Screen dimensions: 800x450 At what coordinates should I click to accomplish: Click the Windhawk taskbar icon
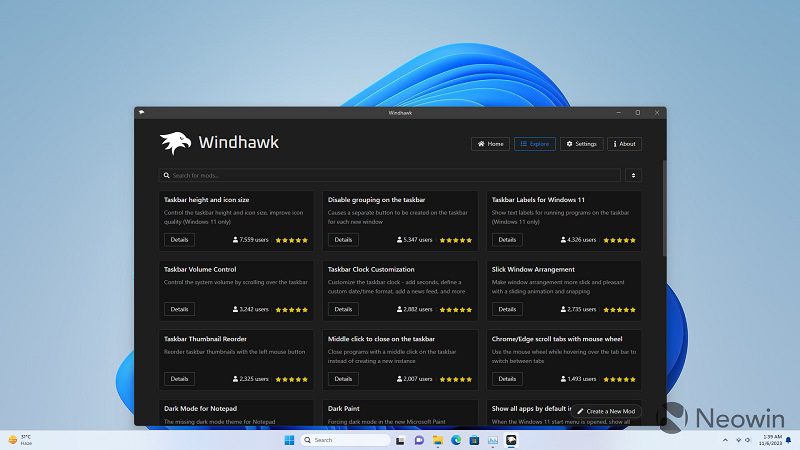coord(511,440)
